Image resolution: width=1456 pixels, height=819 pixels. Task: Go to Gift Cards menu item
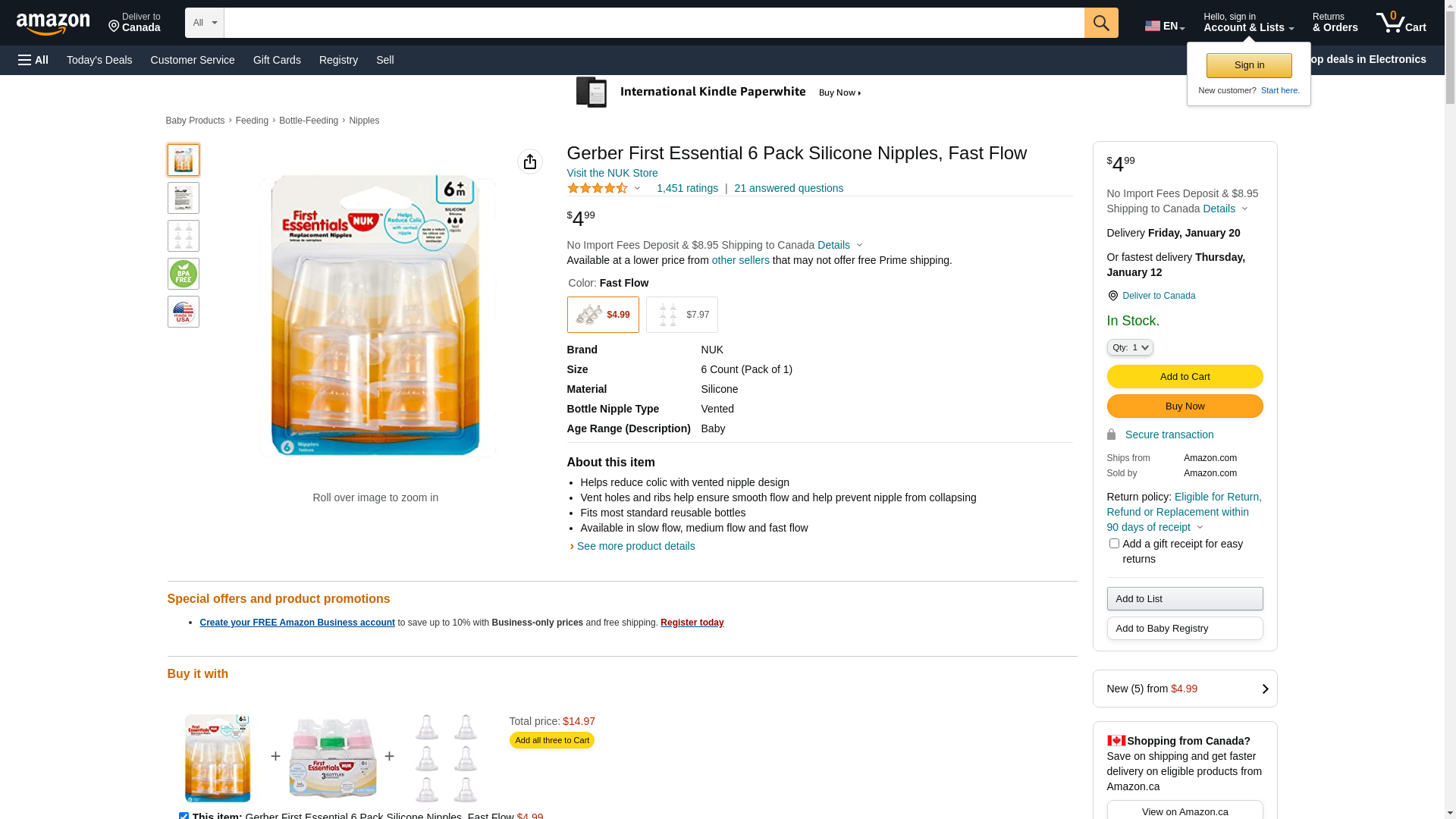(277, 60)
